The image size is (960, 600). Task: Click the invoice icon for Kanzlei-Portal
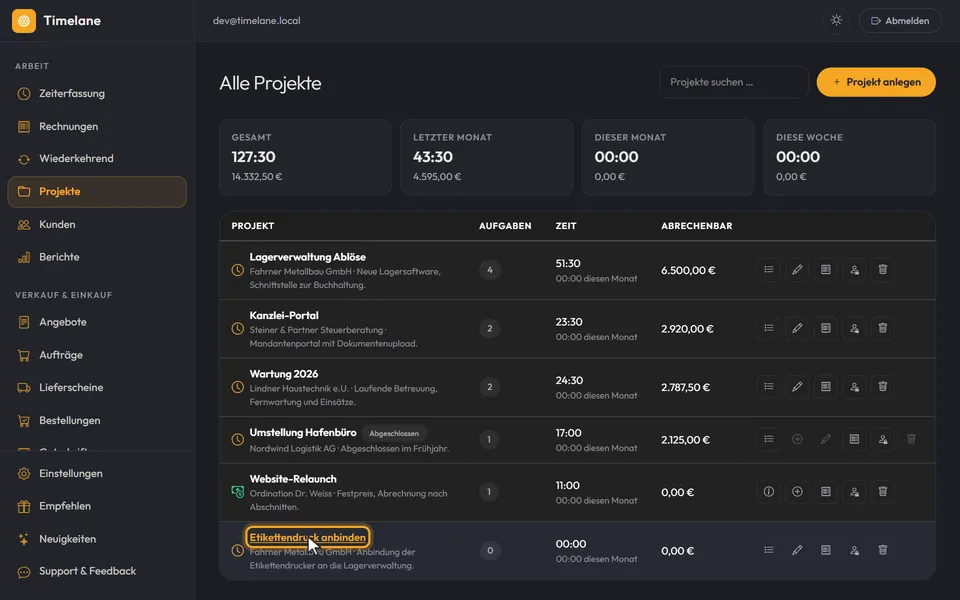click(826, 328)
